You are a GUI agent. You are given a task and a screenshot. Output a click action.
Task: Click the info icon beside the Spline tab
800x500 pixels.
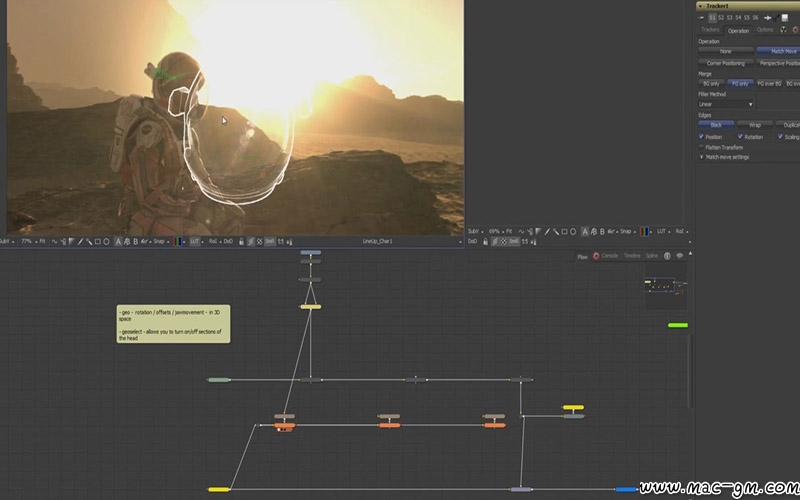tap(667, 256)
